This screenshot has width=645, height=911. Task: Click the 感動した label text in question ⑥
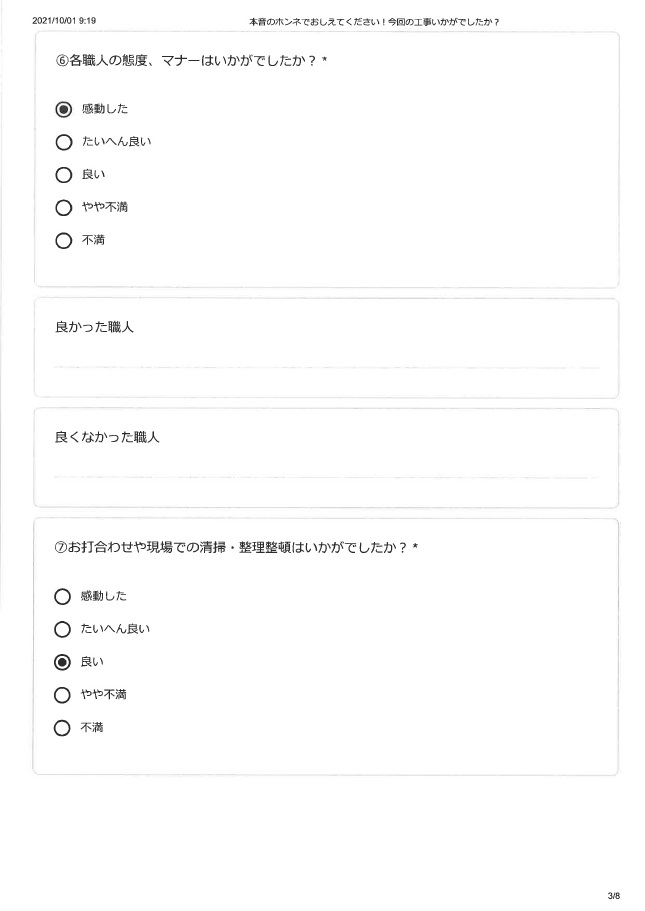(105, 109)
